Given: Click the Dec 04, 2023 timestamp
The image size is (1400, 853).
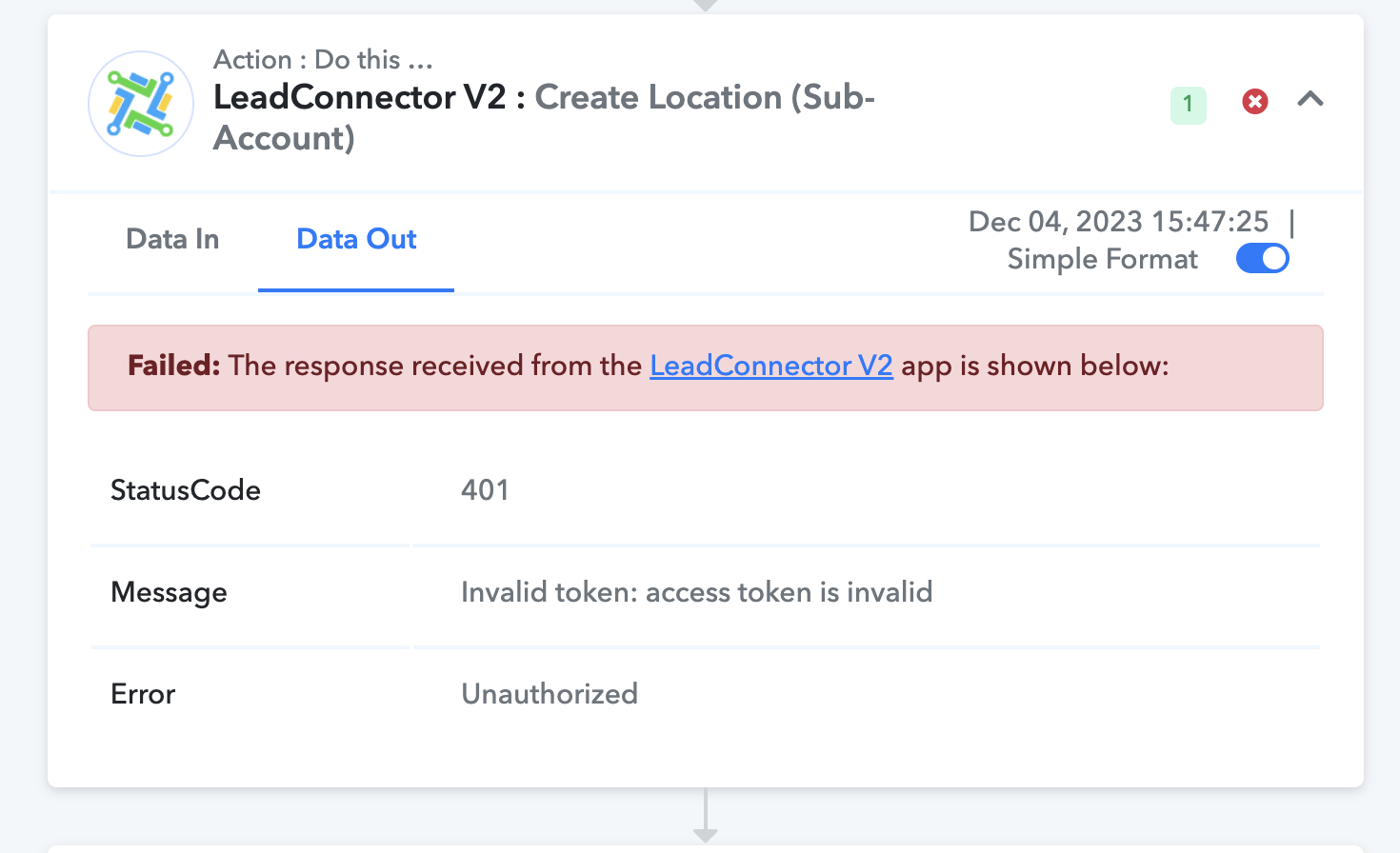Looking at the screenshot, I should point(1118,222).
